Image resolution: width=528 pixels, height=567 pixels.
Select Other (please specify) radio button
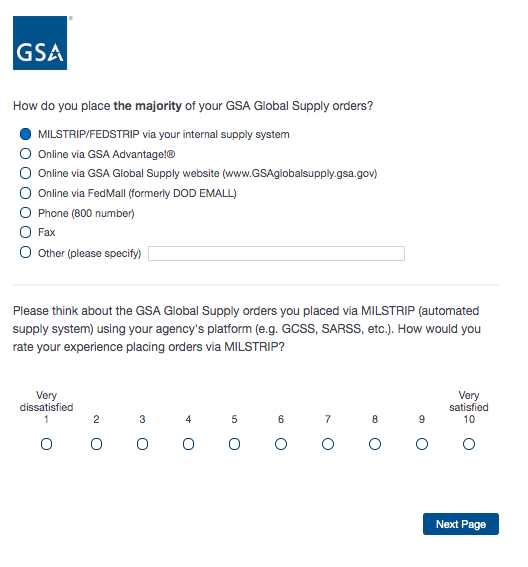[25, 252]
